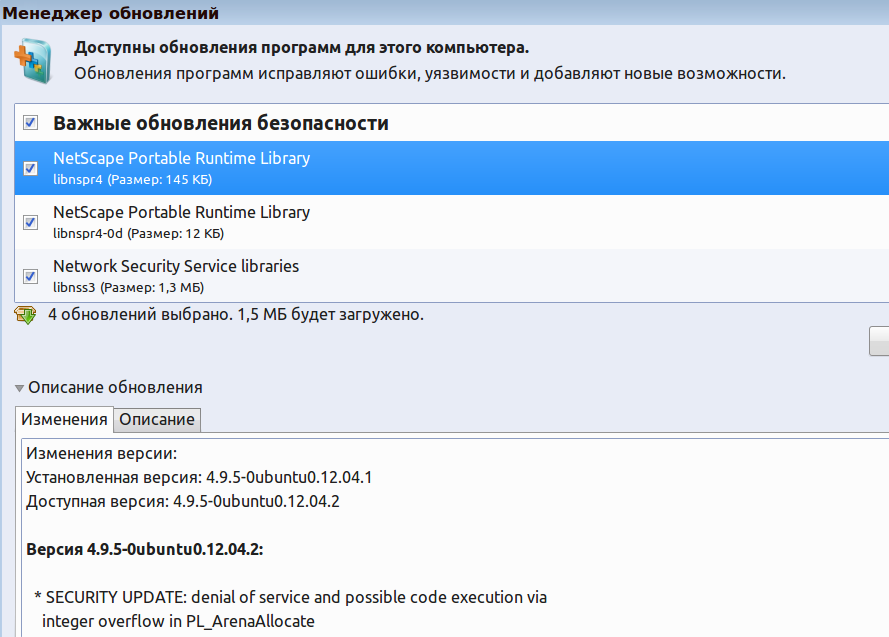The image size is (889, 637).
Task: Collapse the 'Описание обновления' section
Action: point(19,388)
